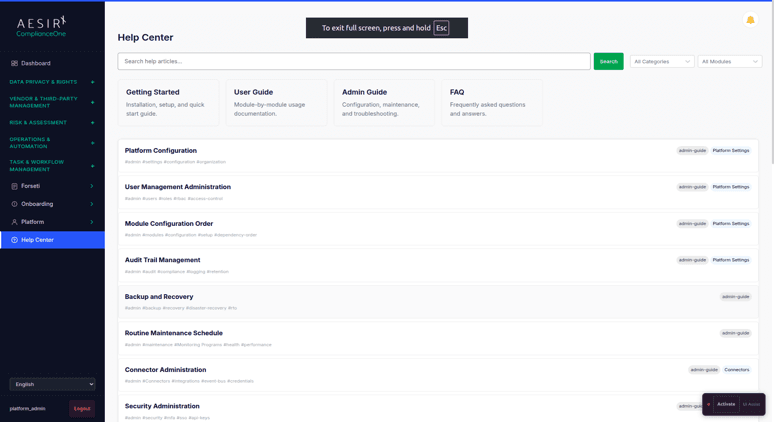The width and height of the screenshot is (774, 422).
Task: Click admin-guide tag on Backup and Recovery
Action: pos(735,297)
